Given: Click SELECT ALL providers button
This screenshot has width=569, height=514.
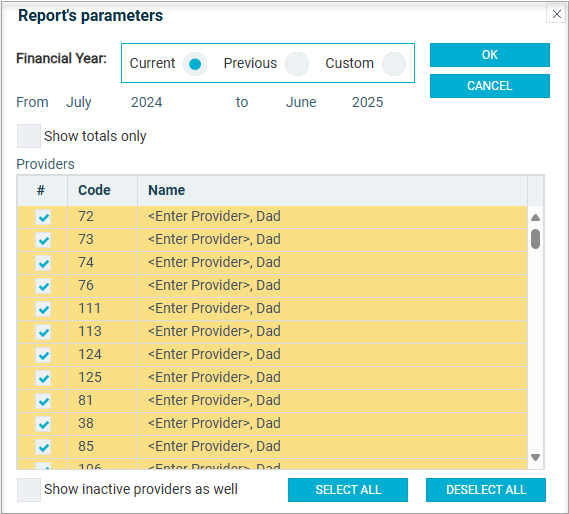Looking at the screenshot, I should click(348, 490).
